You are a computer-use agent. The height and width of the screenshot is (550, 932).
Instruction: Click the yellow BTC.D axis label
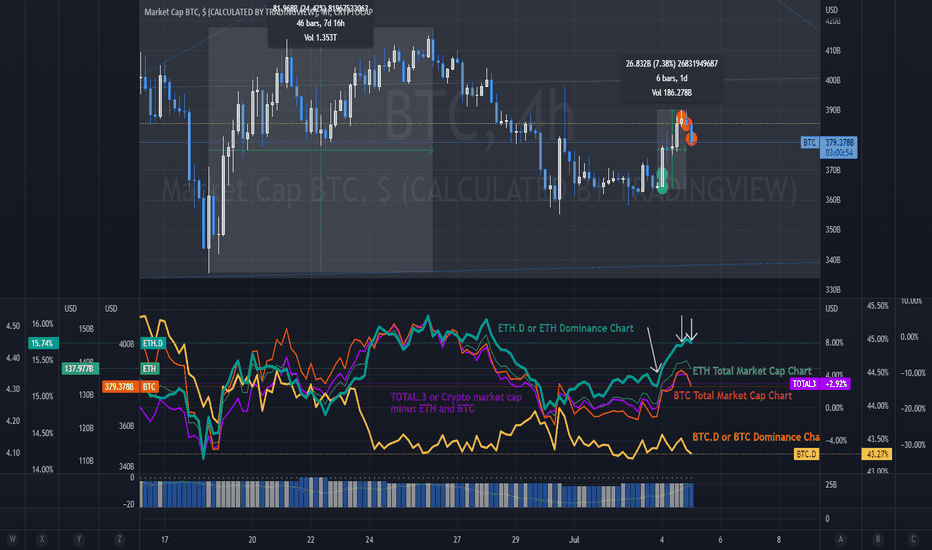[x=806, y=454]
